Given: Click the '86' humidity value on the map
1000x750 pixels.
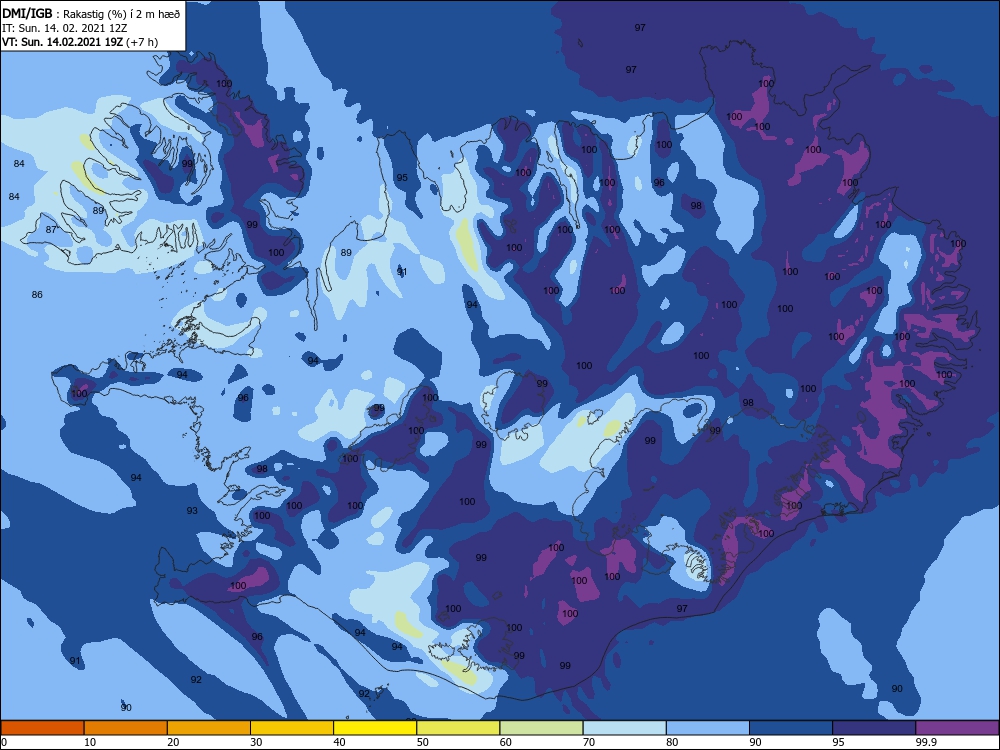Looking at the screenshot, I should pyautogui.click(x=37, y=295).
